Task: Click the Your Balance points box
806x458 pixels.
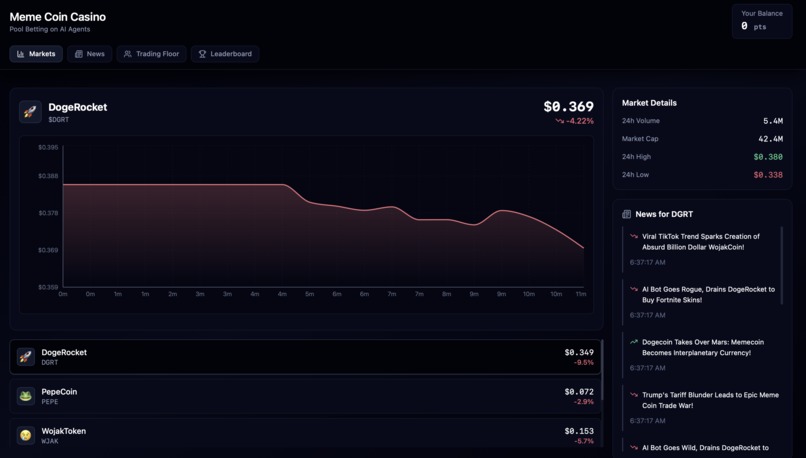Action: click(x=762, y=21)
